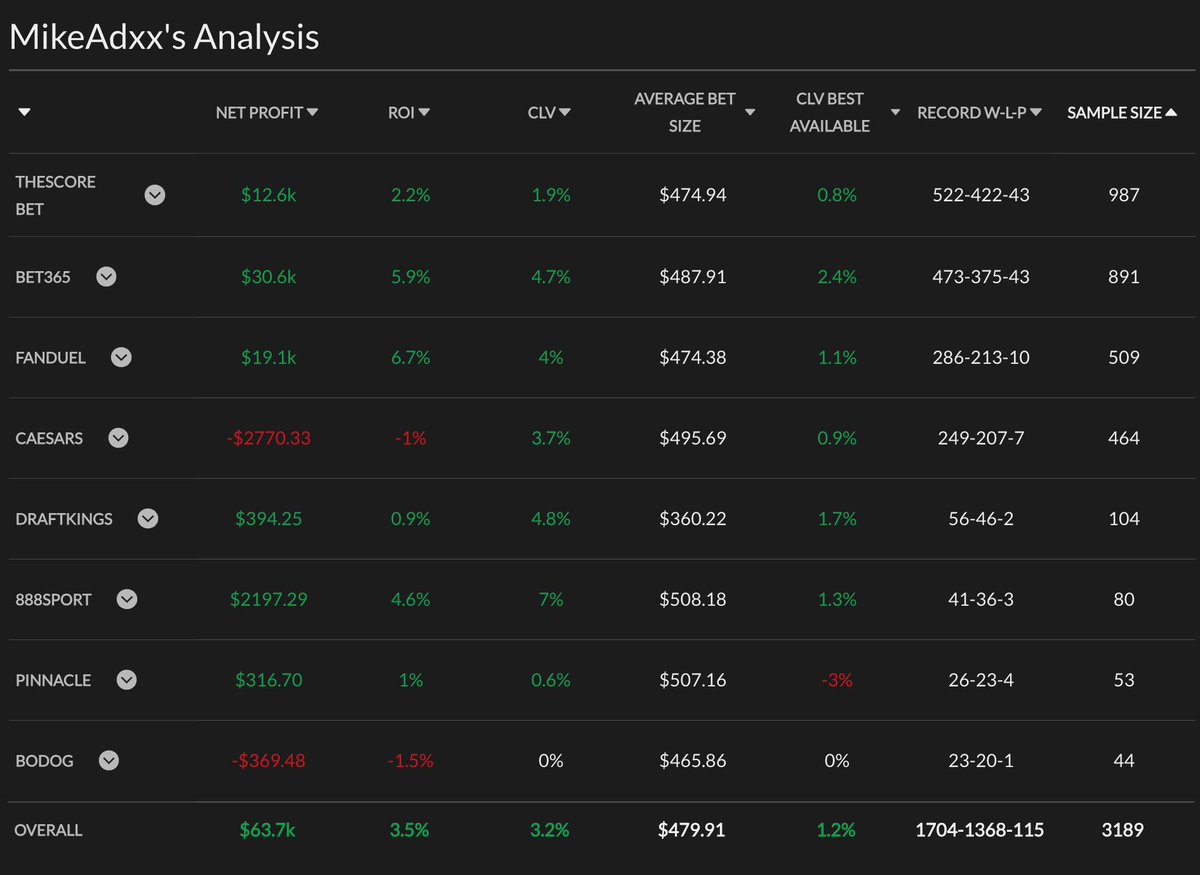The height and width of the screenshot is (875, 1200).
Task: Select the CAESARS sportsbook name
Action: click(49, 438)
